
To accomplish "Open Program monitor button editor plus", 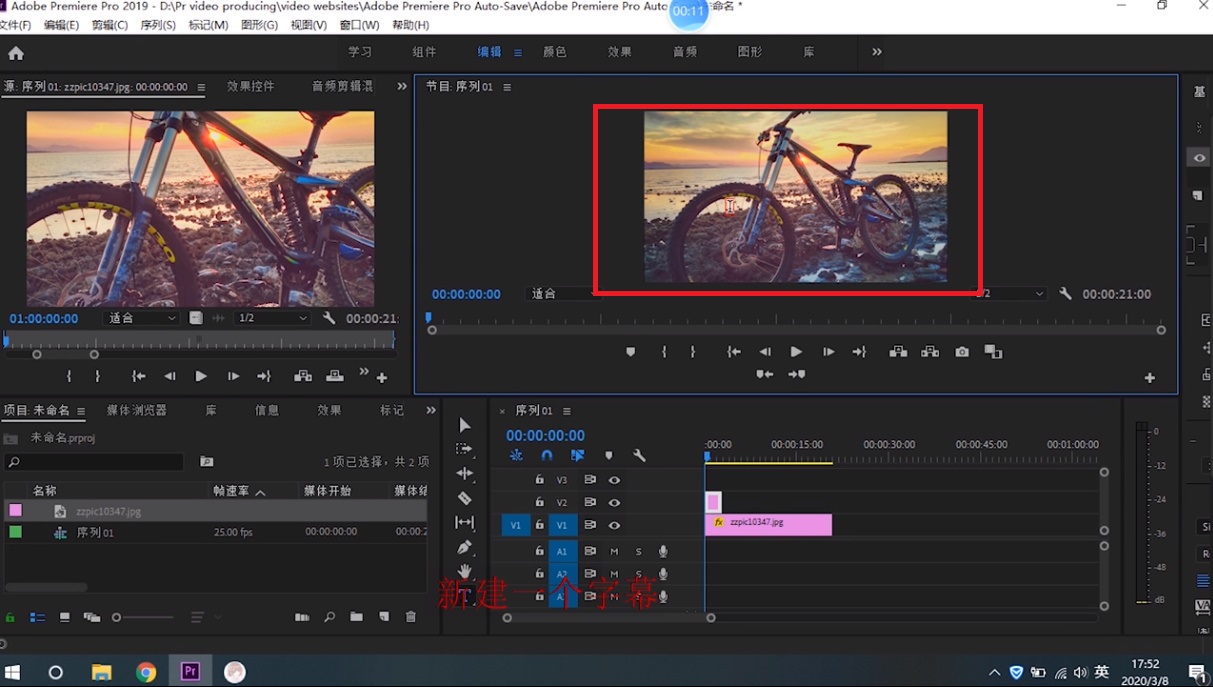I will [x=1149, y=378].
